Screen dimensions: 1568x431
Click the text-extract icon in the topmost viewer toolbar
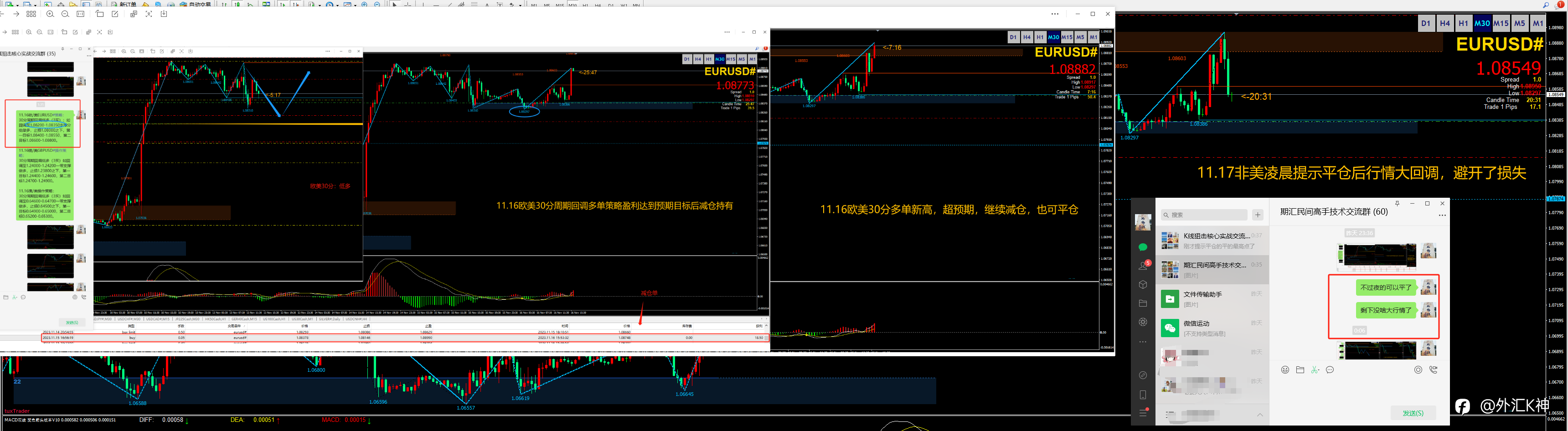coord(149,14)
